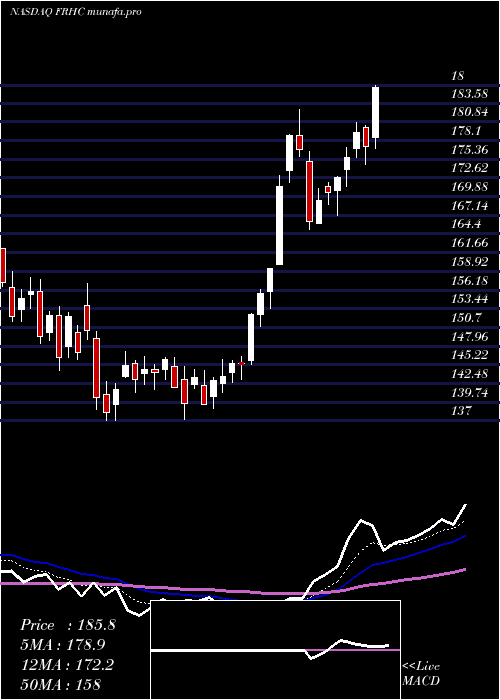
Task: Select the 183.58 price axis label
Action: (470, 94)
